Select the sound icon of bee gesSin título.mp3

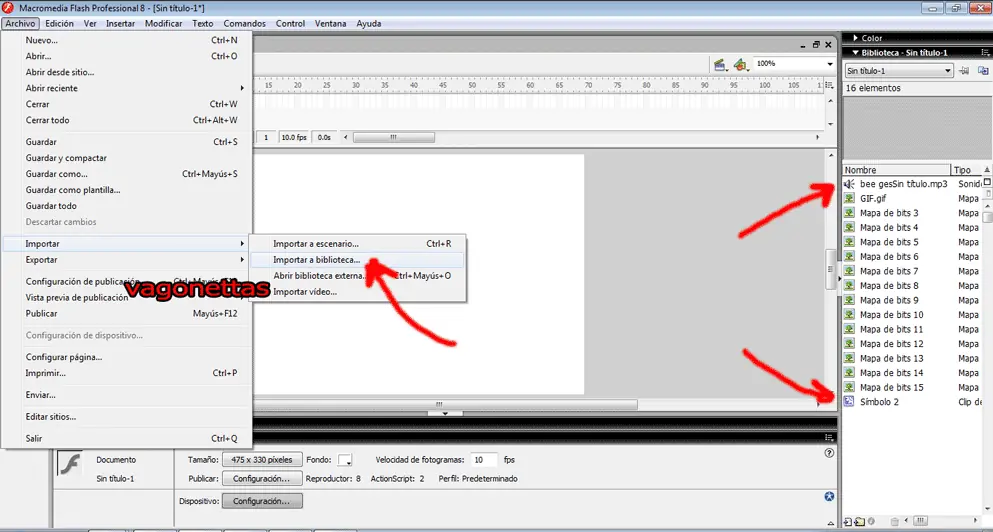849,184
